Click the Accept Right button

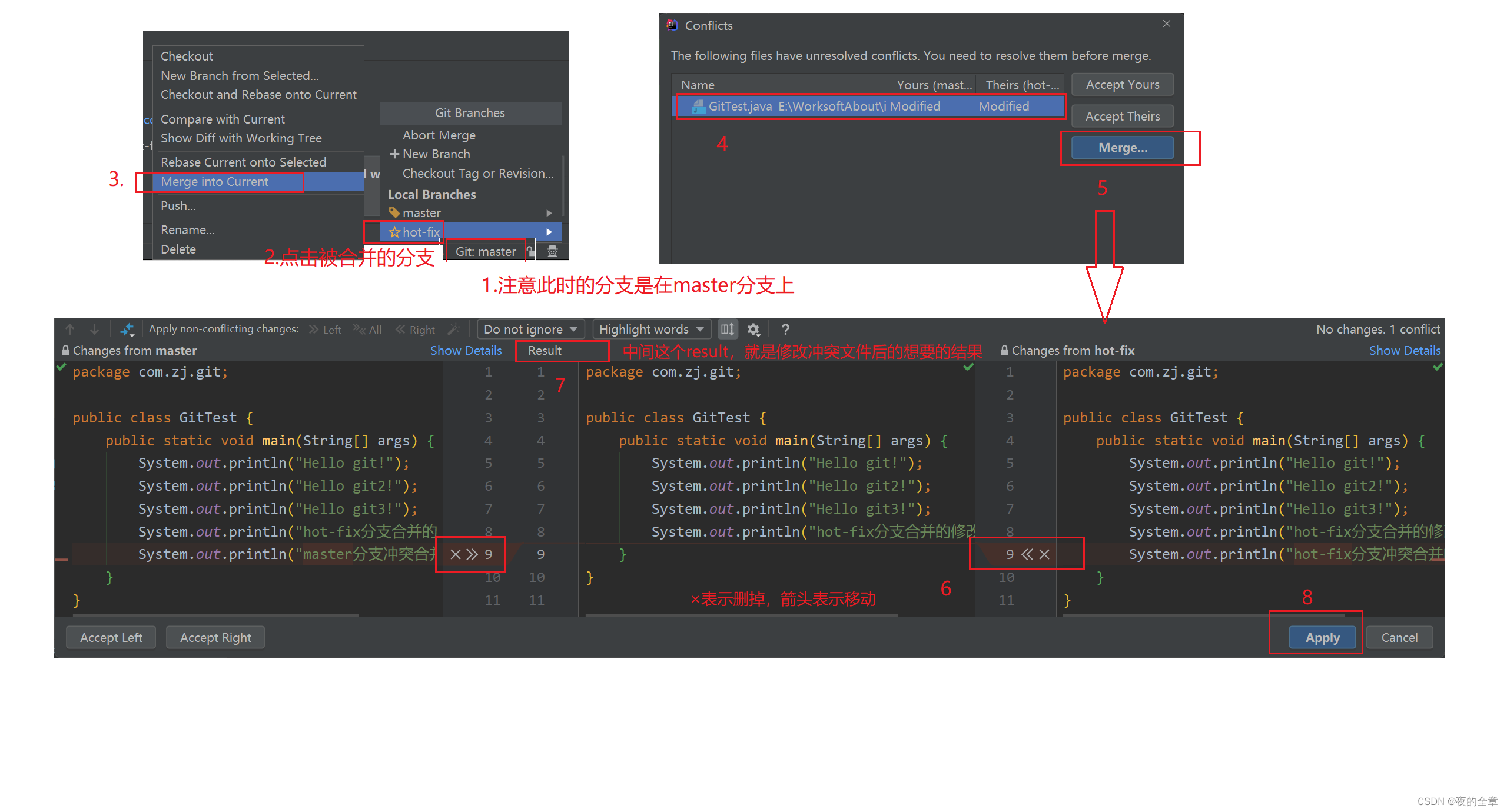pos(215,637)
